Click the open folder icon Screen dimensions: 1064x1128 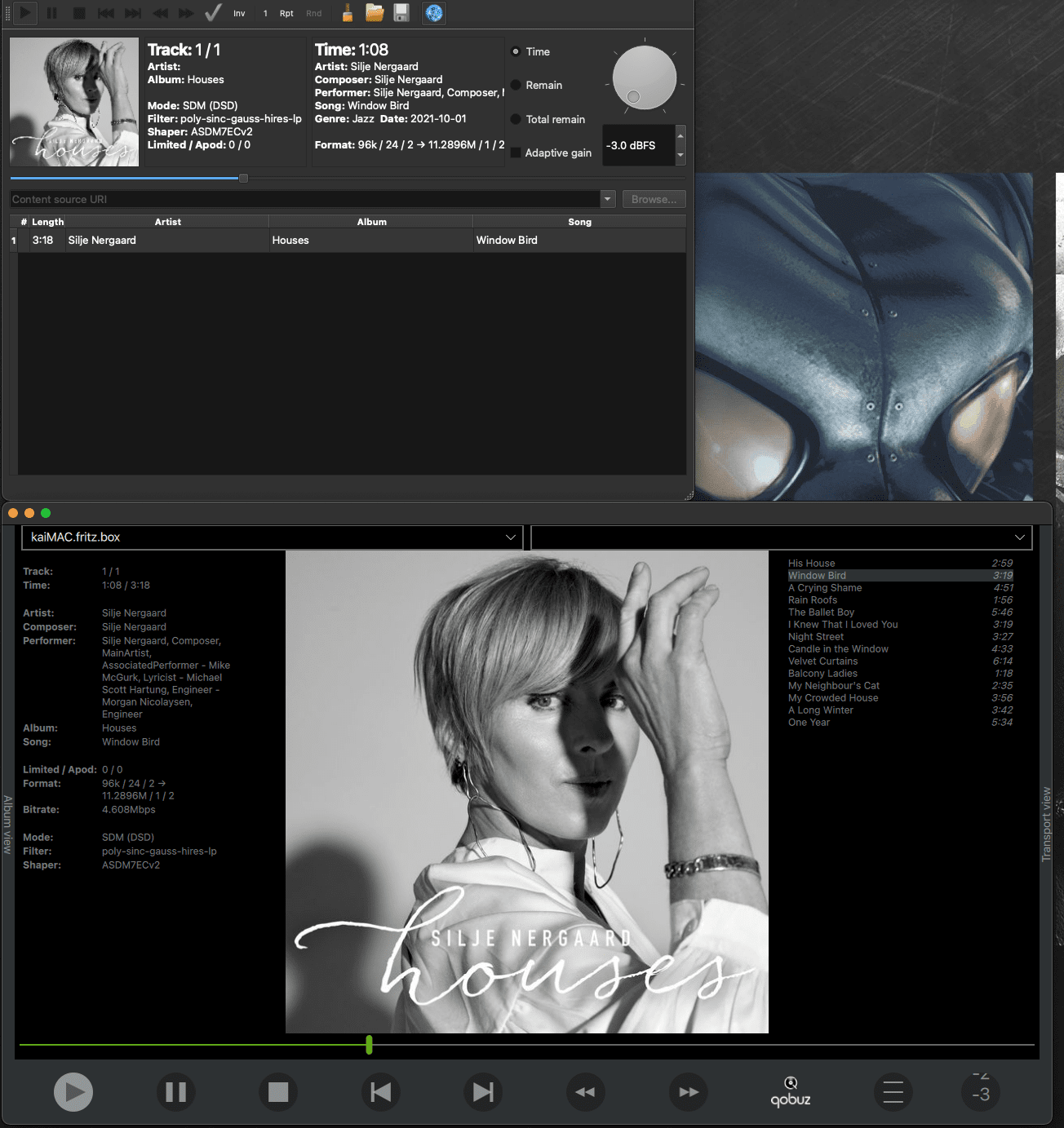coord(375,13)
